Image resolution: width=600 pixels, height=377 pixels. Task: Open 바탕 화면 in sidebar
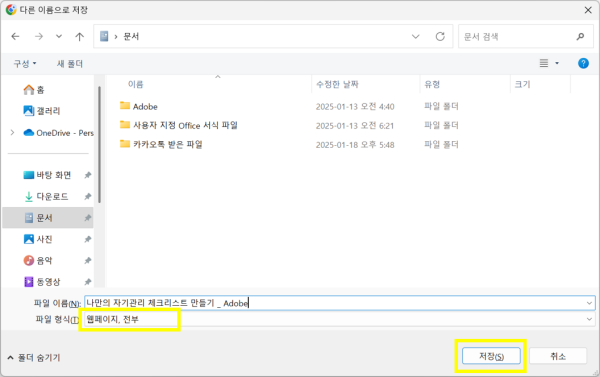point(47,175)
